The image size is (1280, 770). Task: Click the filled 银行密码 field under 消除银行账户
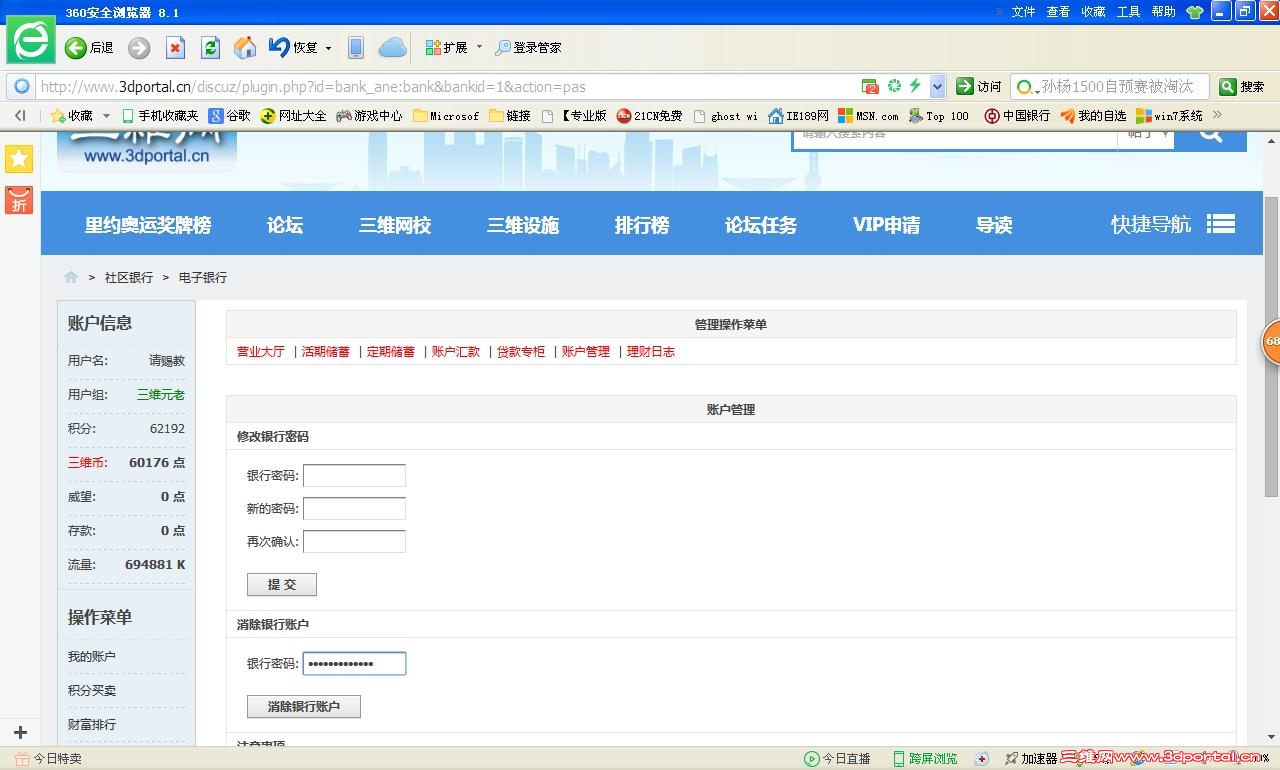(355, 663)
